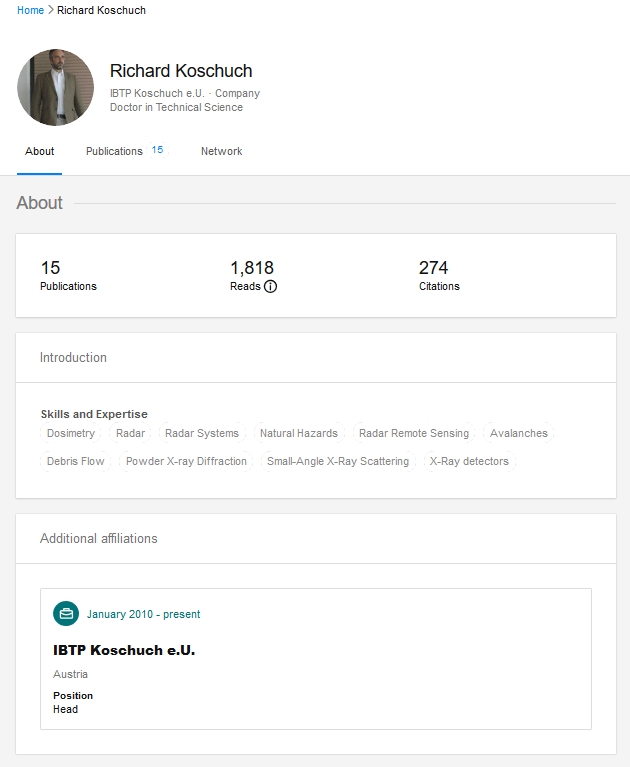
Task: Click the Reads info circle icon
Action: [270, 286]
